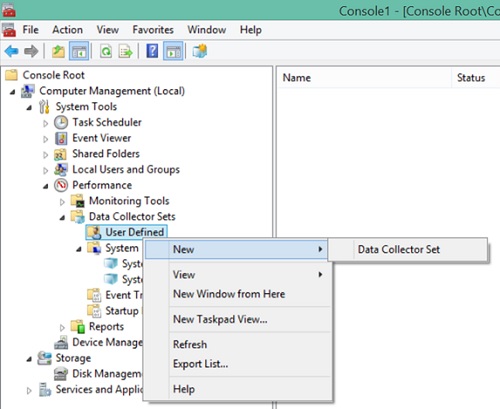Click the Export List toolbar icon
500x409 pixels.
[x=126, y=51]
